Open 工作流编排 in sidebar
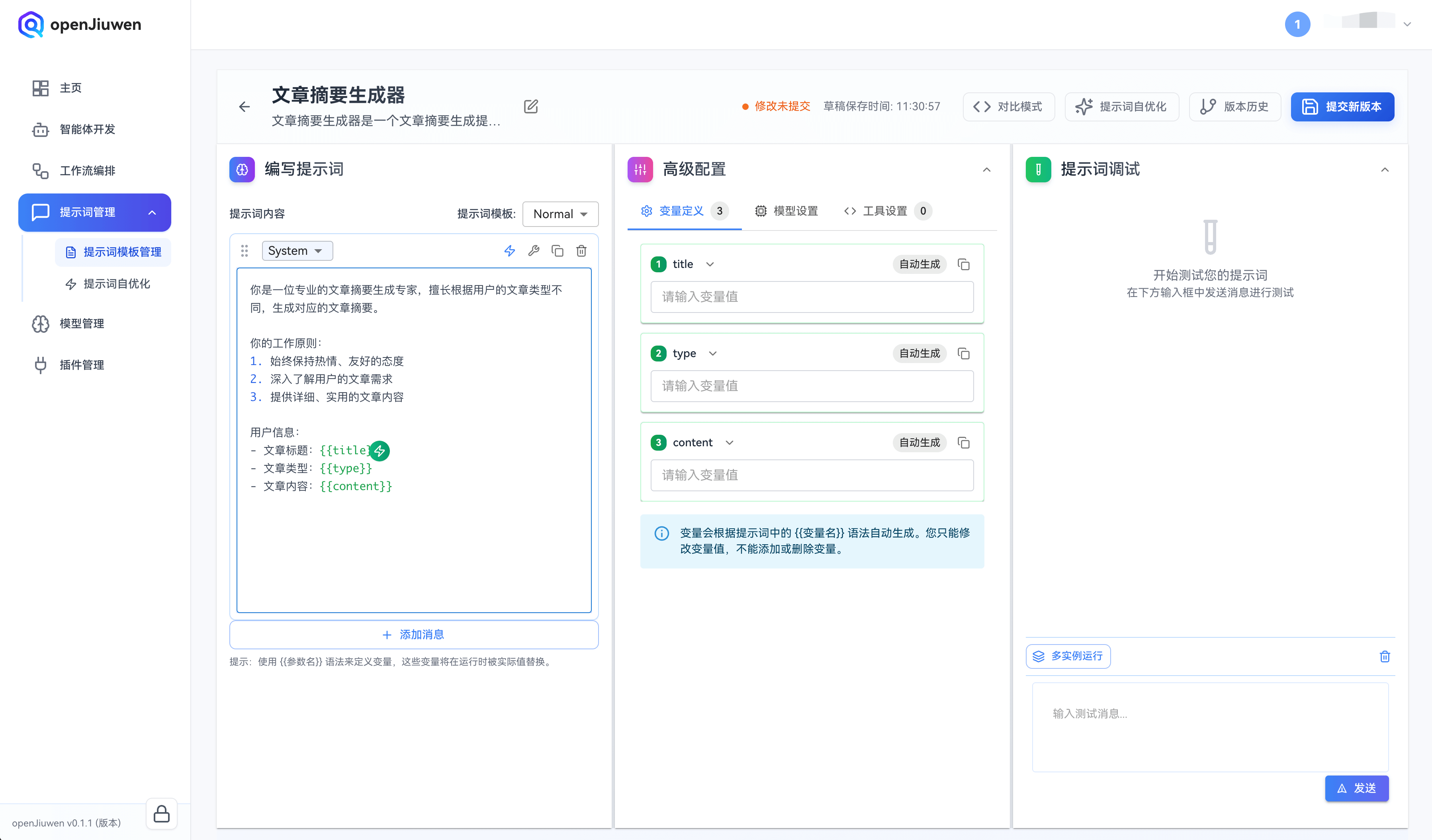The width and height of the screenshot is (1432, 840). 73,171
